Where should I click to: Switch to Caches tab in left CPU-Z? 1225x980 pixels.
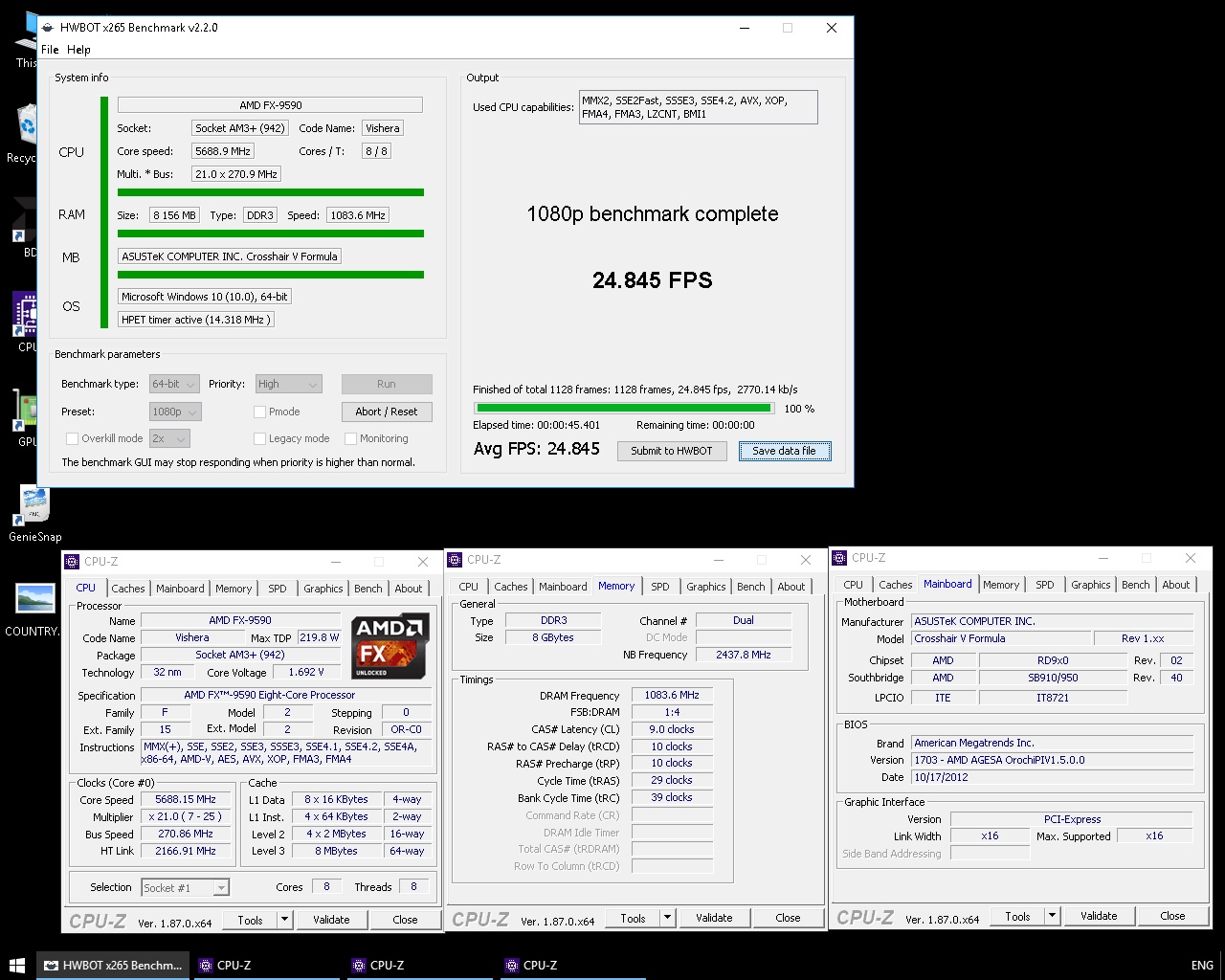[x=128, y=589]
